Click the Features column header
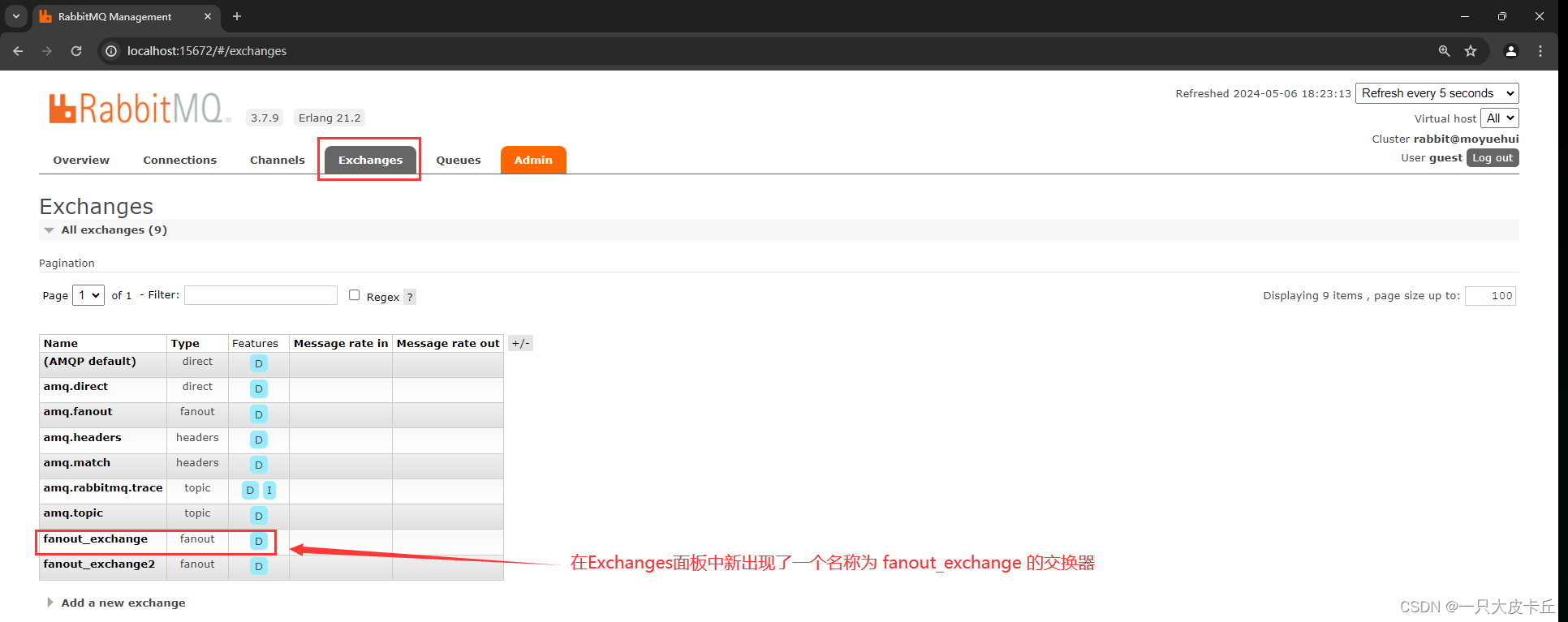This screenshot has width=1568, height=622. 255,343
